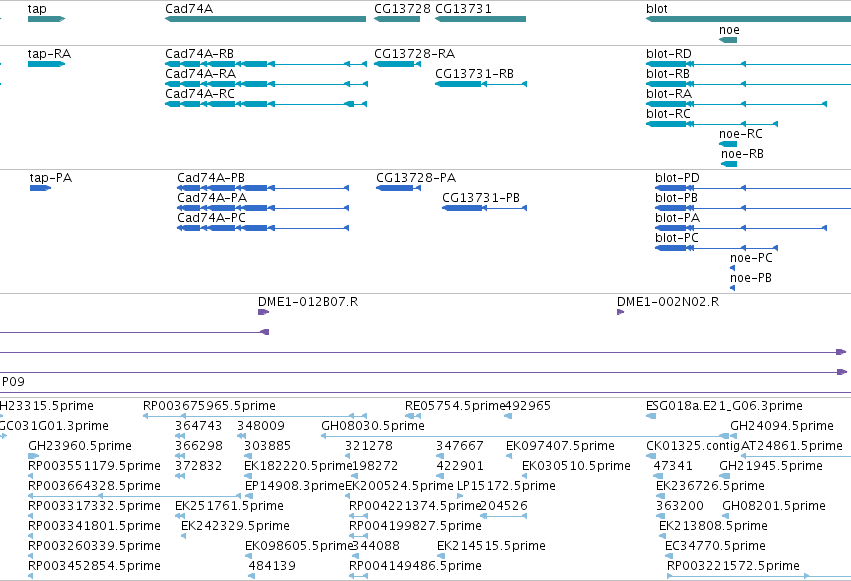Click the CG13731-PB protein label
Viewport: 851px width, 581px height.
coord(481,198)
